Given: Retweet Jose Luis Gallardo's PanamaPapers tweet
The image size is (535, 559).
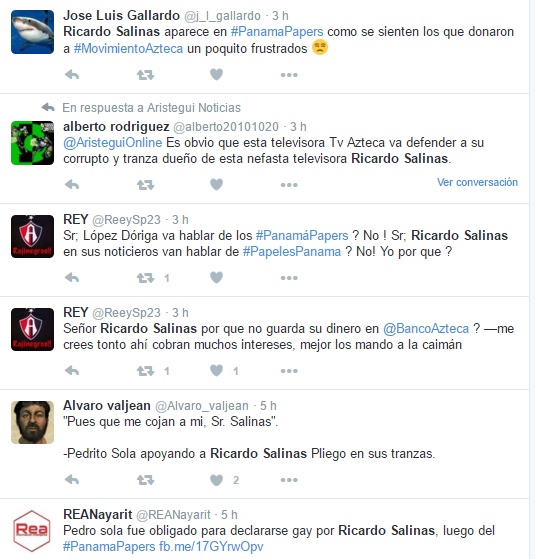Looking at the screenshot, I should pos(145,75).
